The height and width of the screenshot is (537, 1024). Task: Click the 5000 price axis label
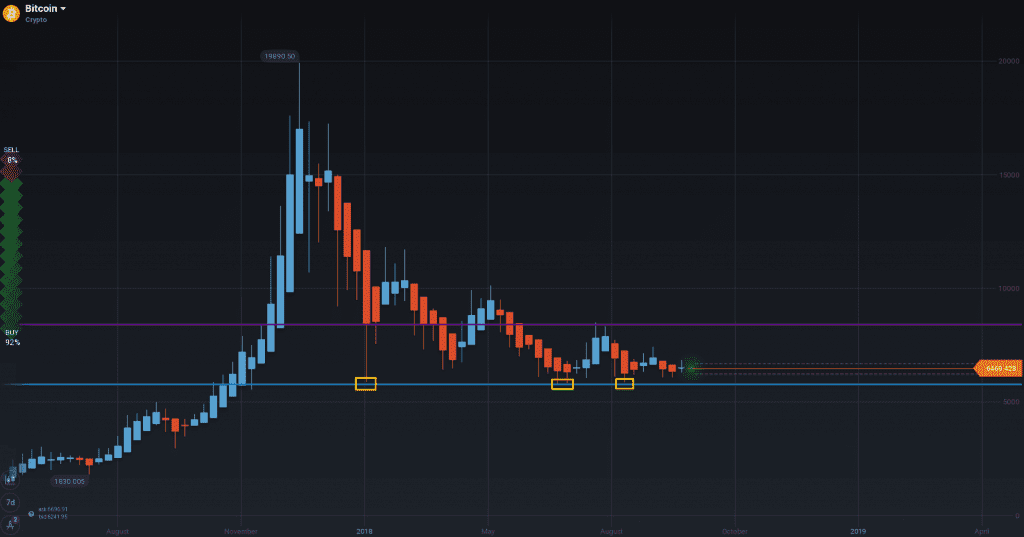pos(1010,402)
